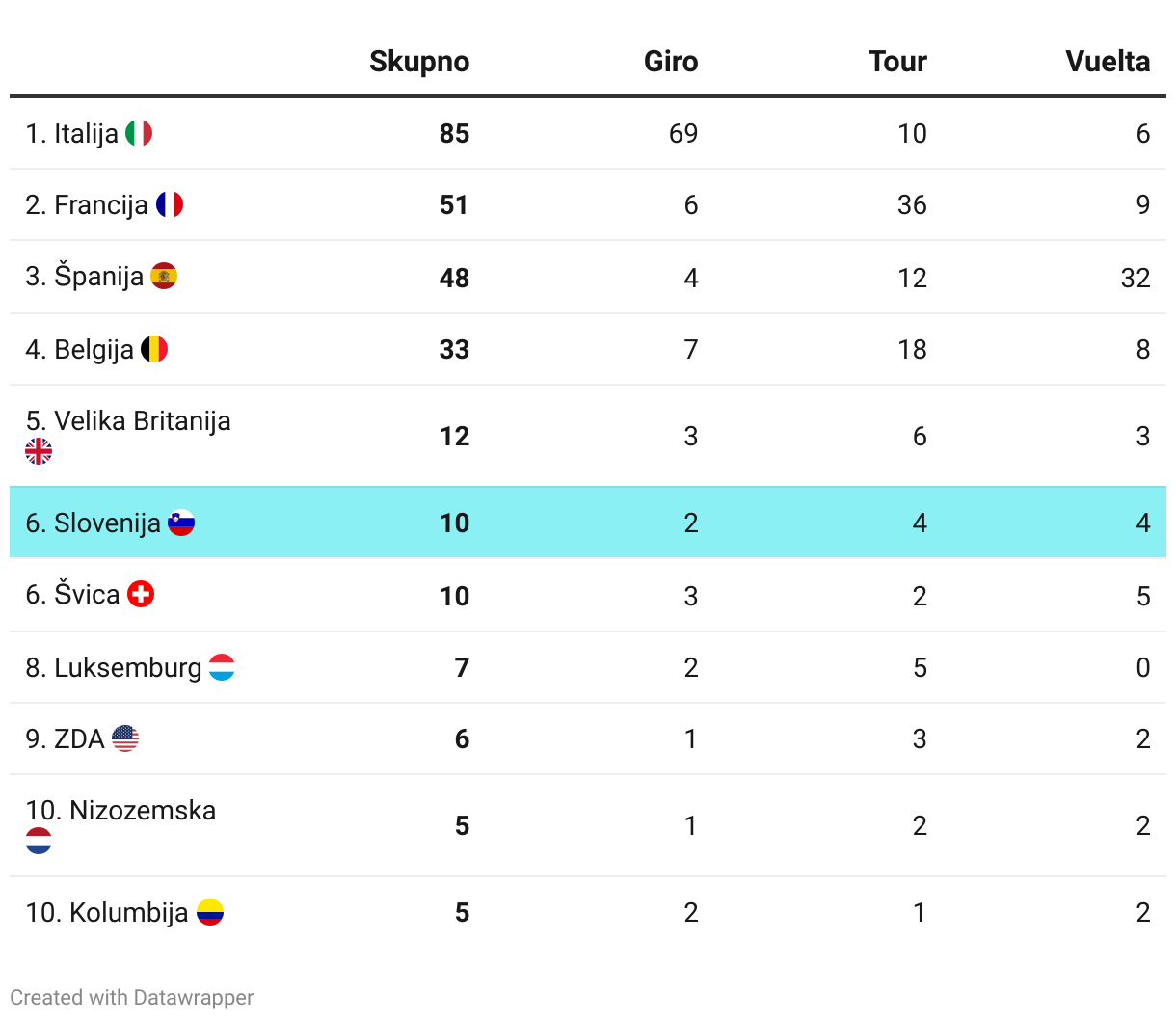Click the United Kingdom flag icon
Viewport: 1176px width, 1020px height.
tap(39, 451)
